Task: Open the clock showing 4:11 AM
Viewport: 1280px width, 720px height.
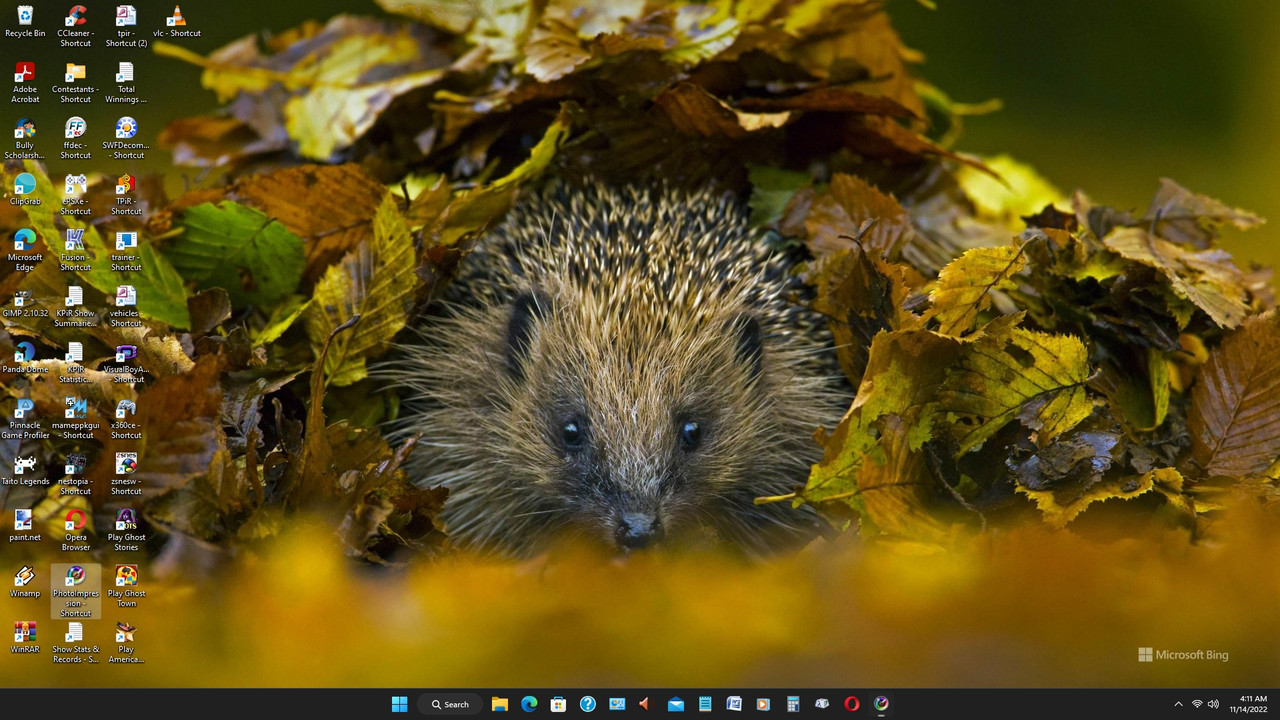Action: point(1249,704)
